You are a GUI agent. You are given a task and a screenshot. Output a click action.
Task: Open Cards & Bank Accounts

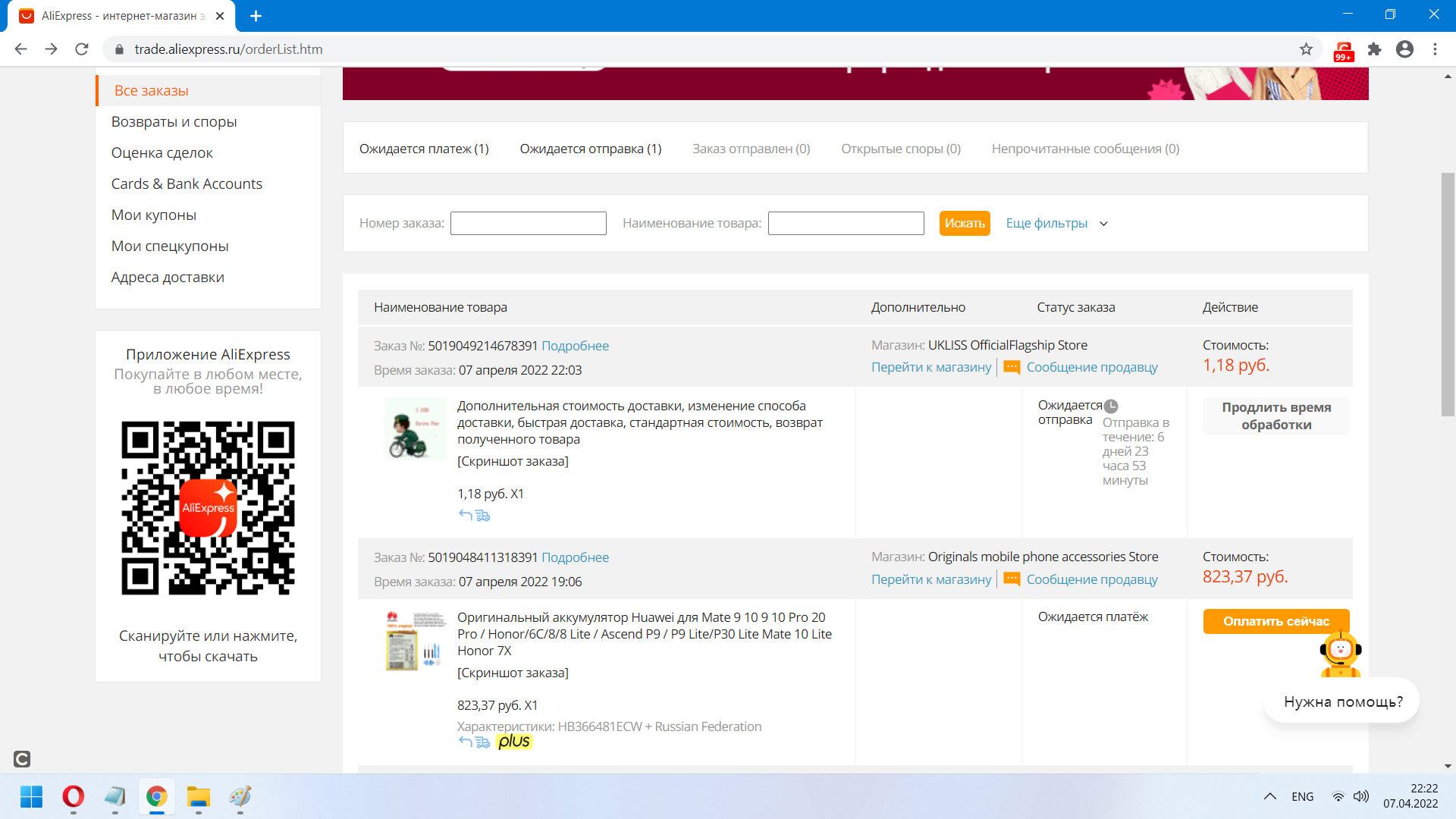tap(187, 184)
